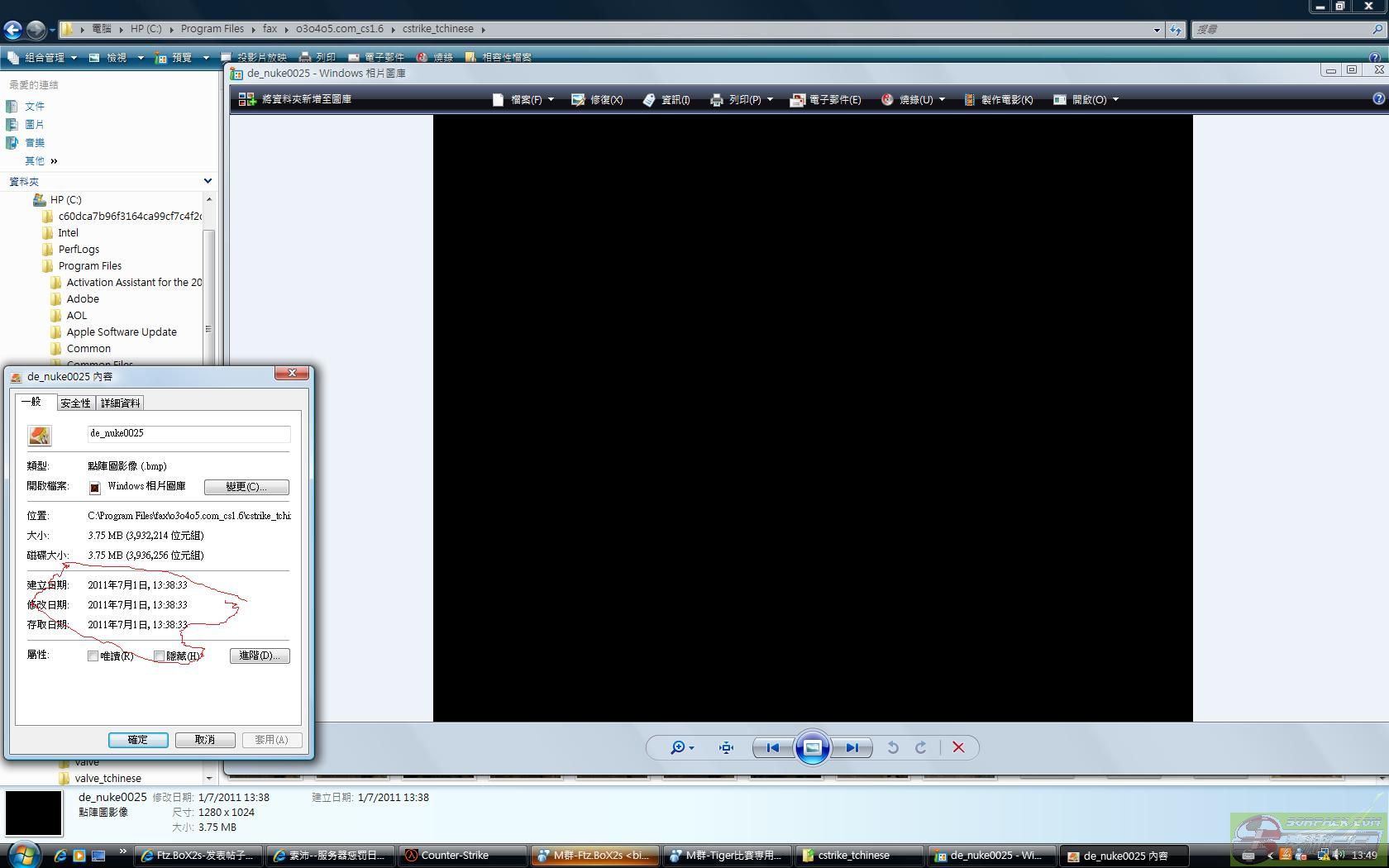This screenshot has height=868, width=1389.
Task: Switch to the 詳細資料 tab
Action: pos(120,403)
